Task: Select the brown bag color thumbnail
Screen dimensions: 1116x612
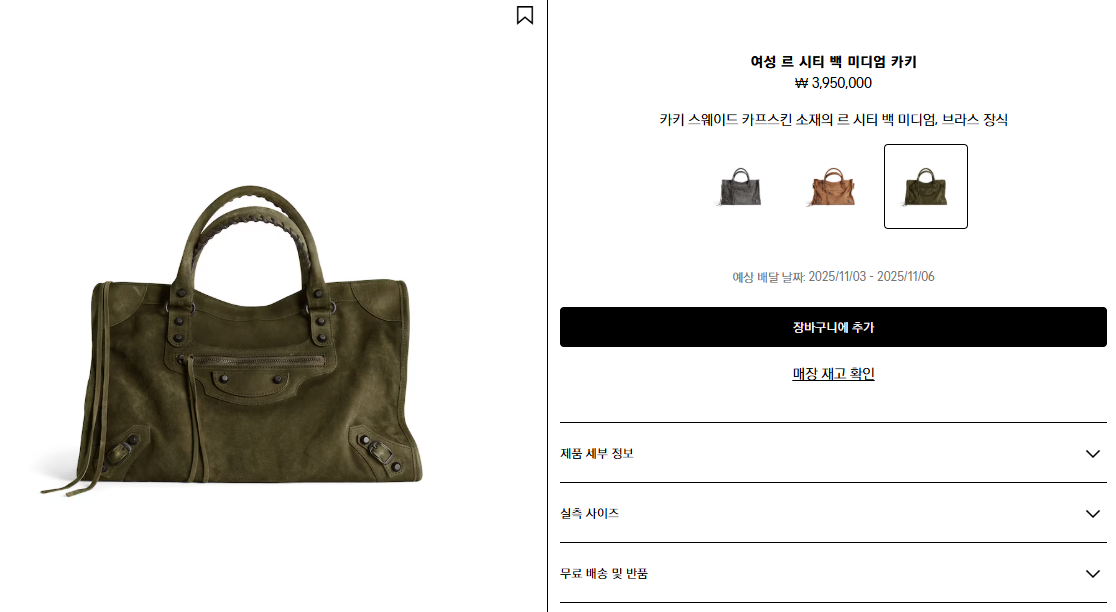Action: point(833,186)
